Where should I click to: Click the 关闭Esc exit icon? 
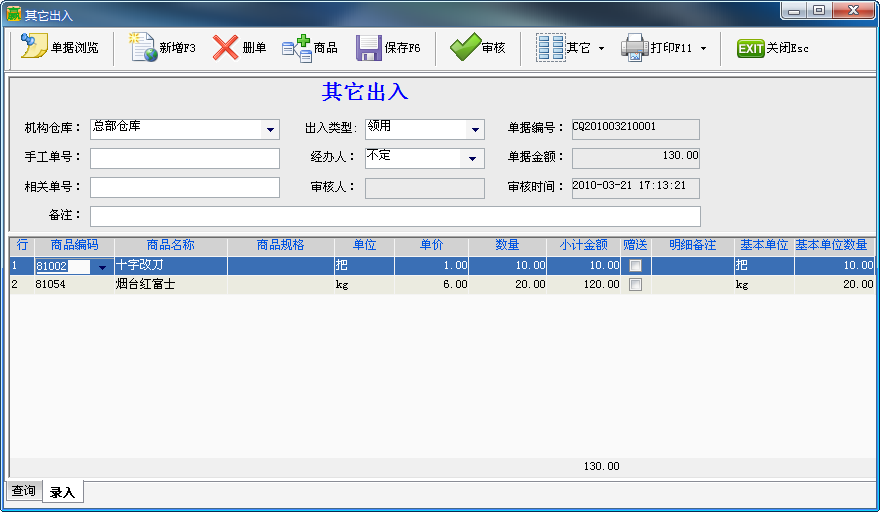751,48
